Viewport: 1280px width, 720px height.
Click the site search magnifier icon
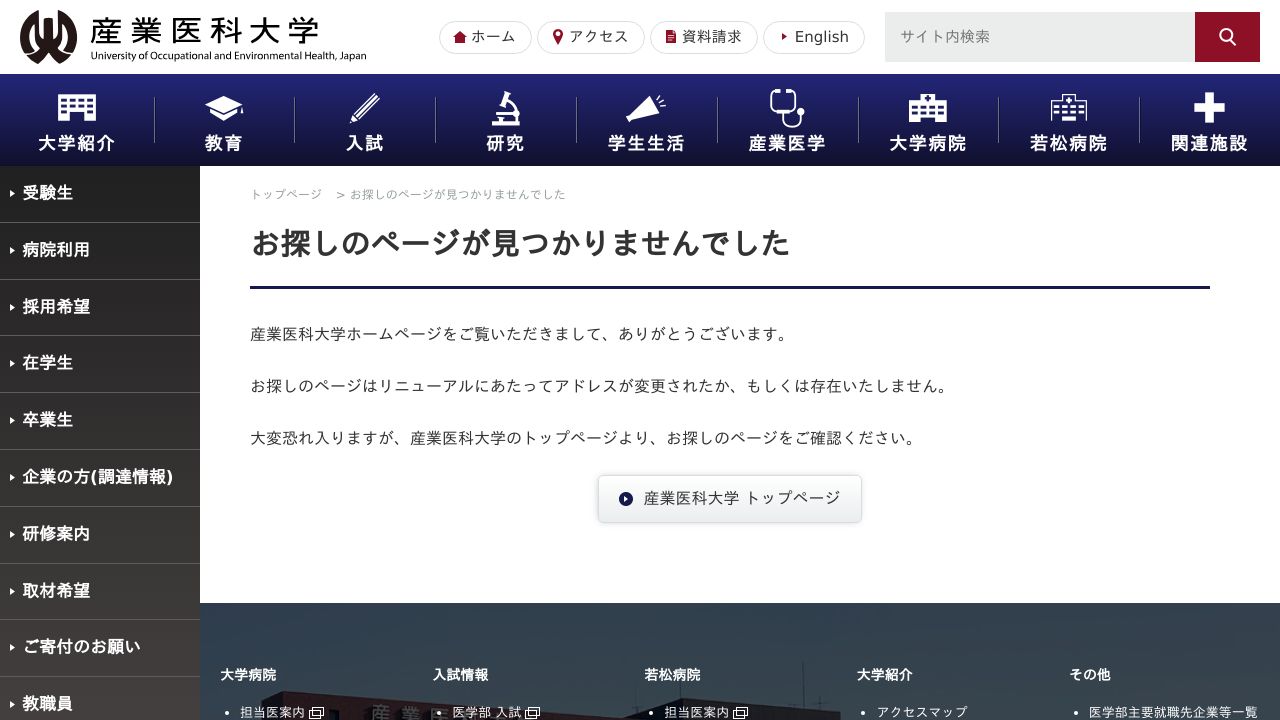pos(1227,36)
